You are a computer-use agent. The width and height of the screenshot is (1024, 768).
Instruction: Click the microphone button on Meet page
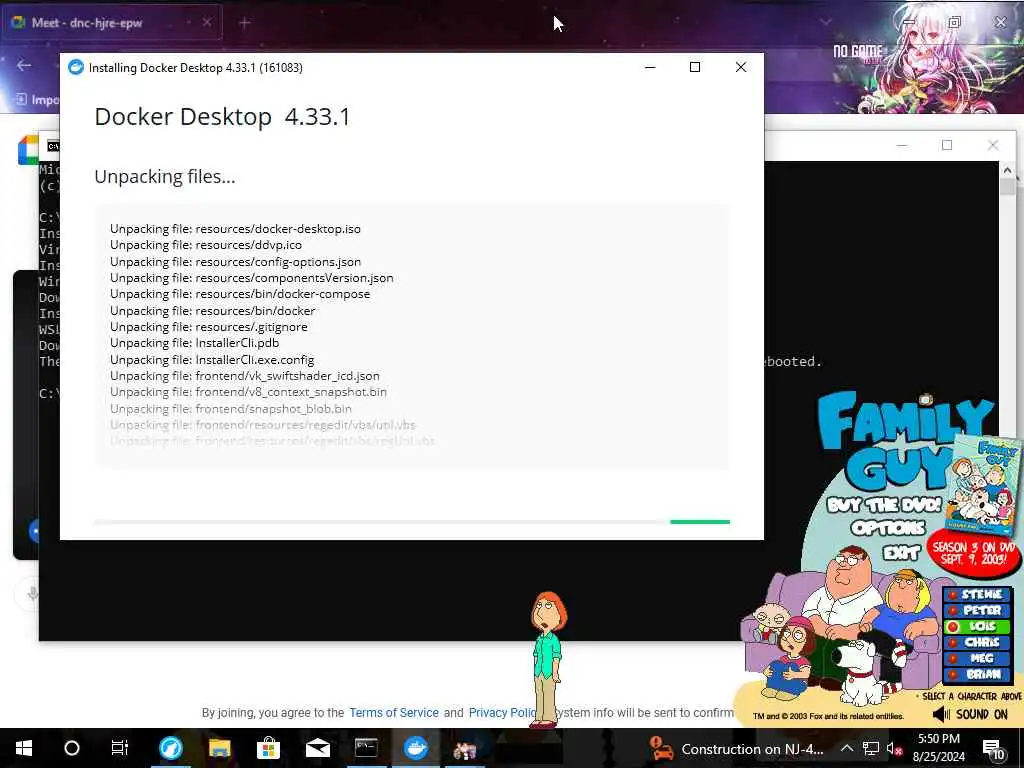point(31,594)
